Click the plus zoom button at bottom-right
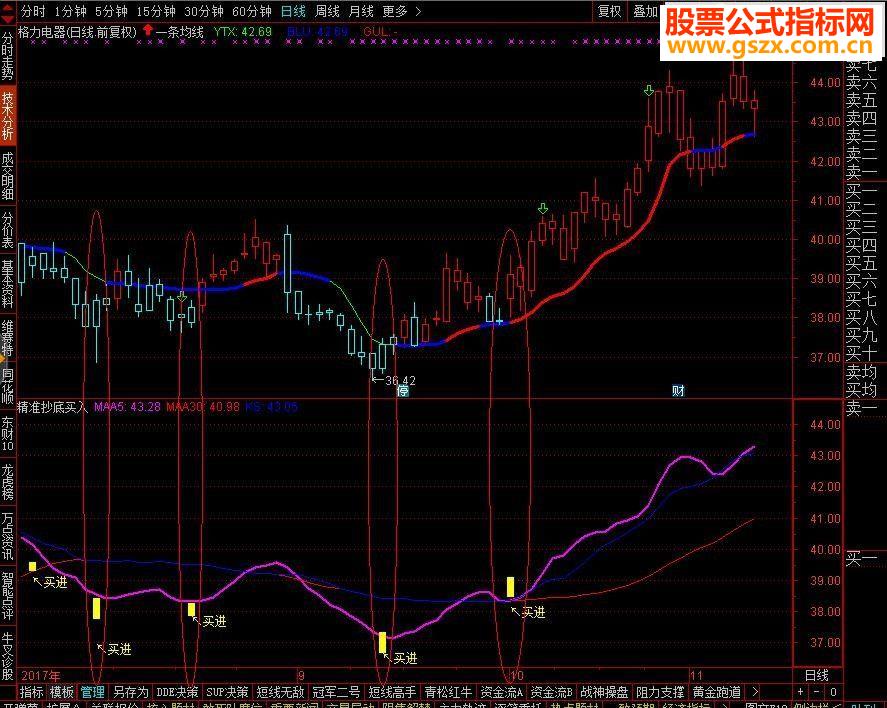The image size is (887, 708). pyautogui.click(x=800, y=692)
